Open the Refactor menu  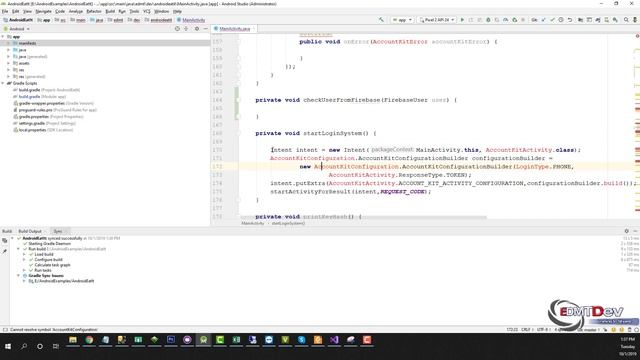(x=94, y=11)
